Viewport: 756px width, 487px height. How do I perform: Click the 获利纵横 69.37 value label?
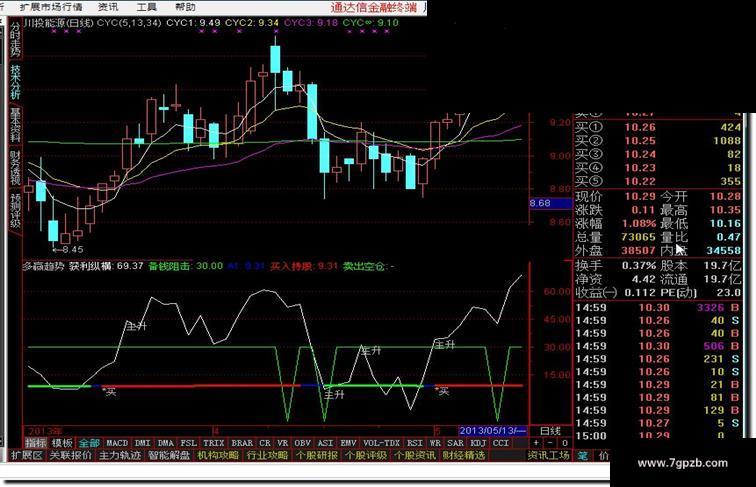point(106,266)
